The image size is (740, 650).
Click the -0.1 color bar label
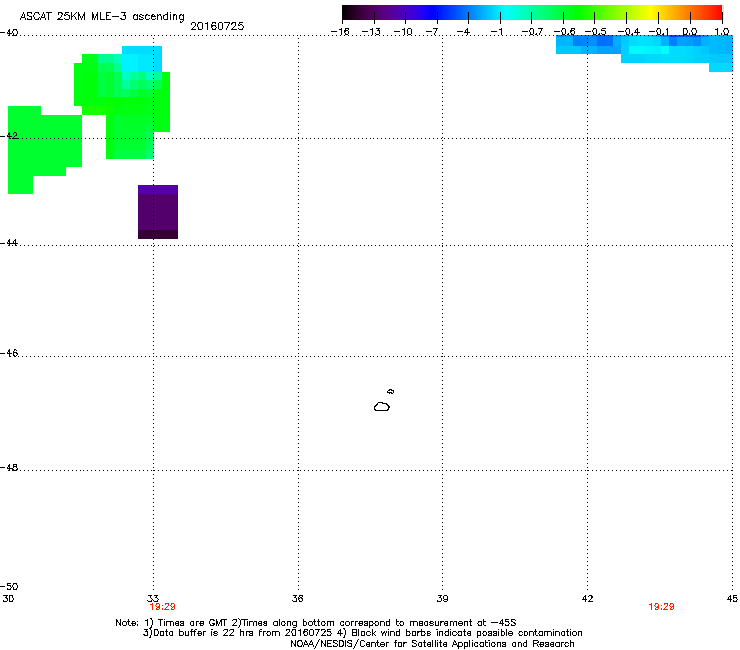pyautogui.click(x=659, y=32)
